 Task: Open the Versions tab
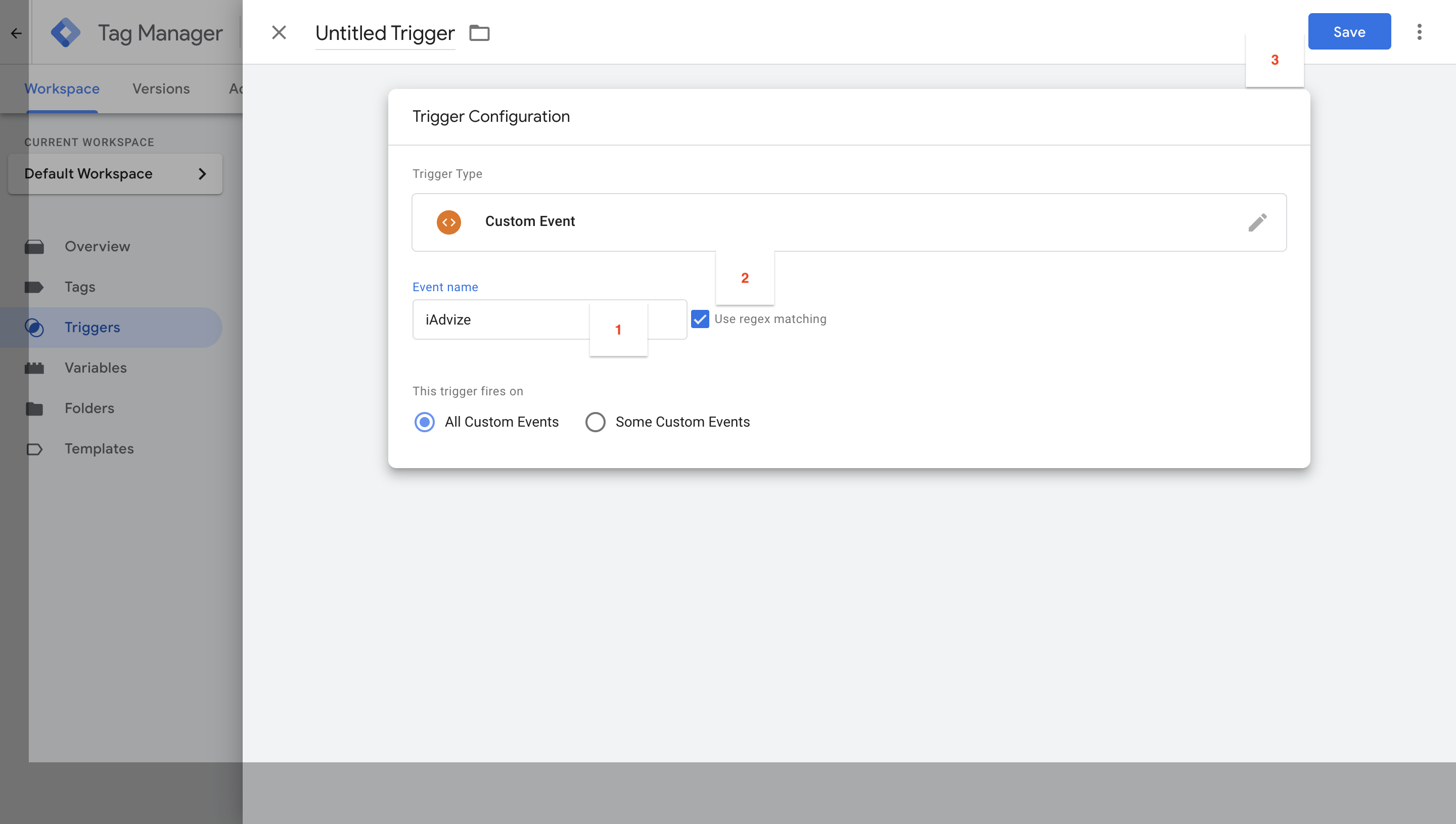pos(161,89)
